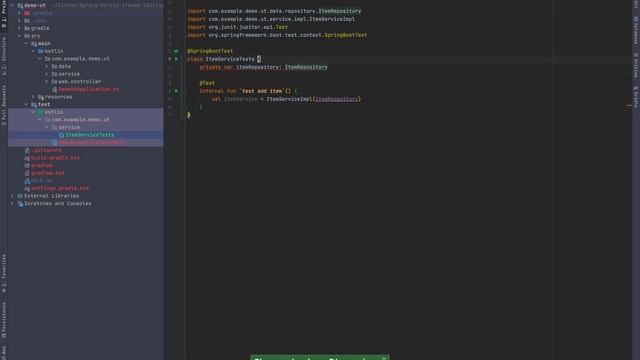Click the ItemServiceTests class name in editor
The image size is (640, 360).
[x=230, y=59]
